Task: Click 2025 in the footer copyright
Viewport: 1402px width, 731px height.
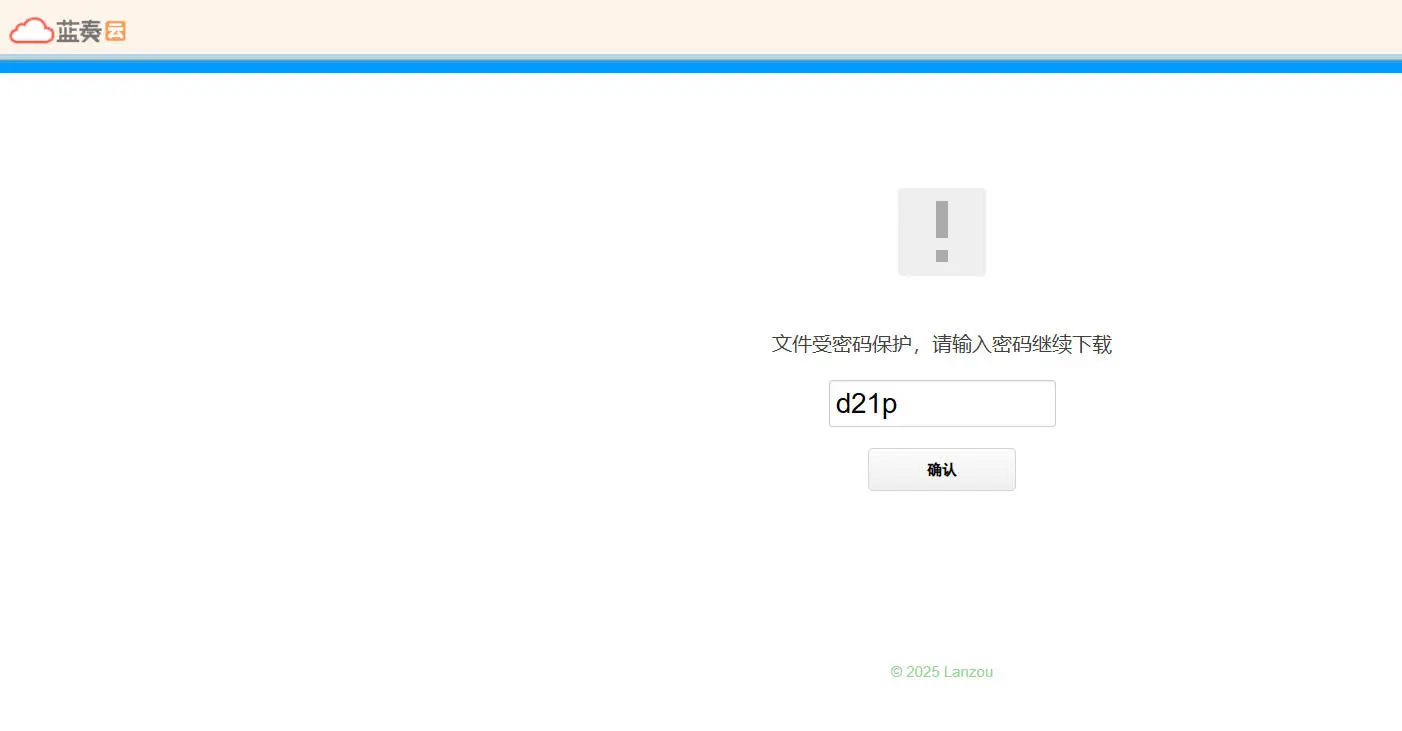Action: [x=923, y=672]
